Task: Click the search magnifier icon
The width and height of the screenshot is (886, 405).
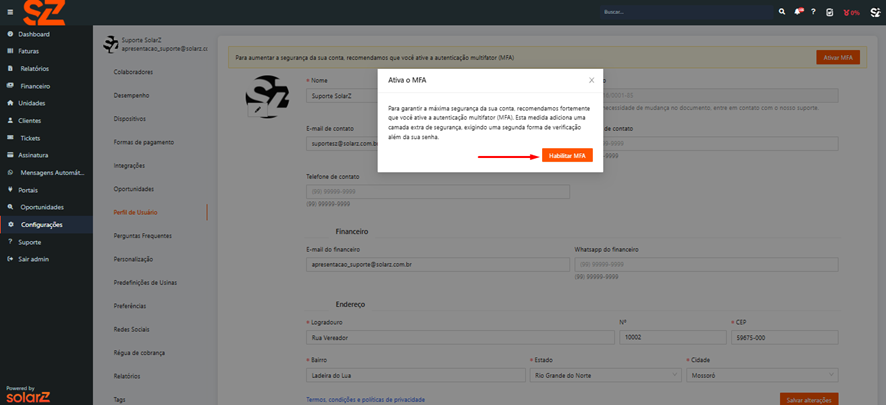Action: 782,12
